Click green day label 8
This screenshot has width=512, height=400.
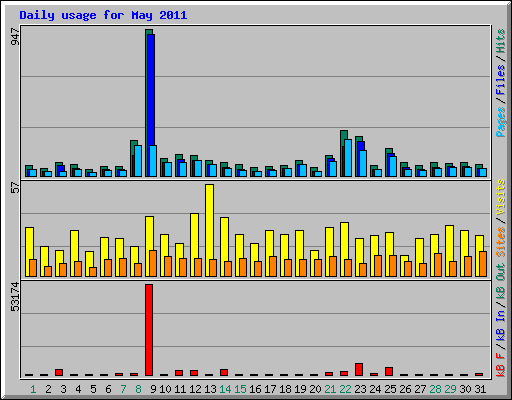(x=138, y=389)
